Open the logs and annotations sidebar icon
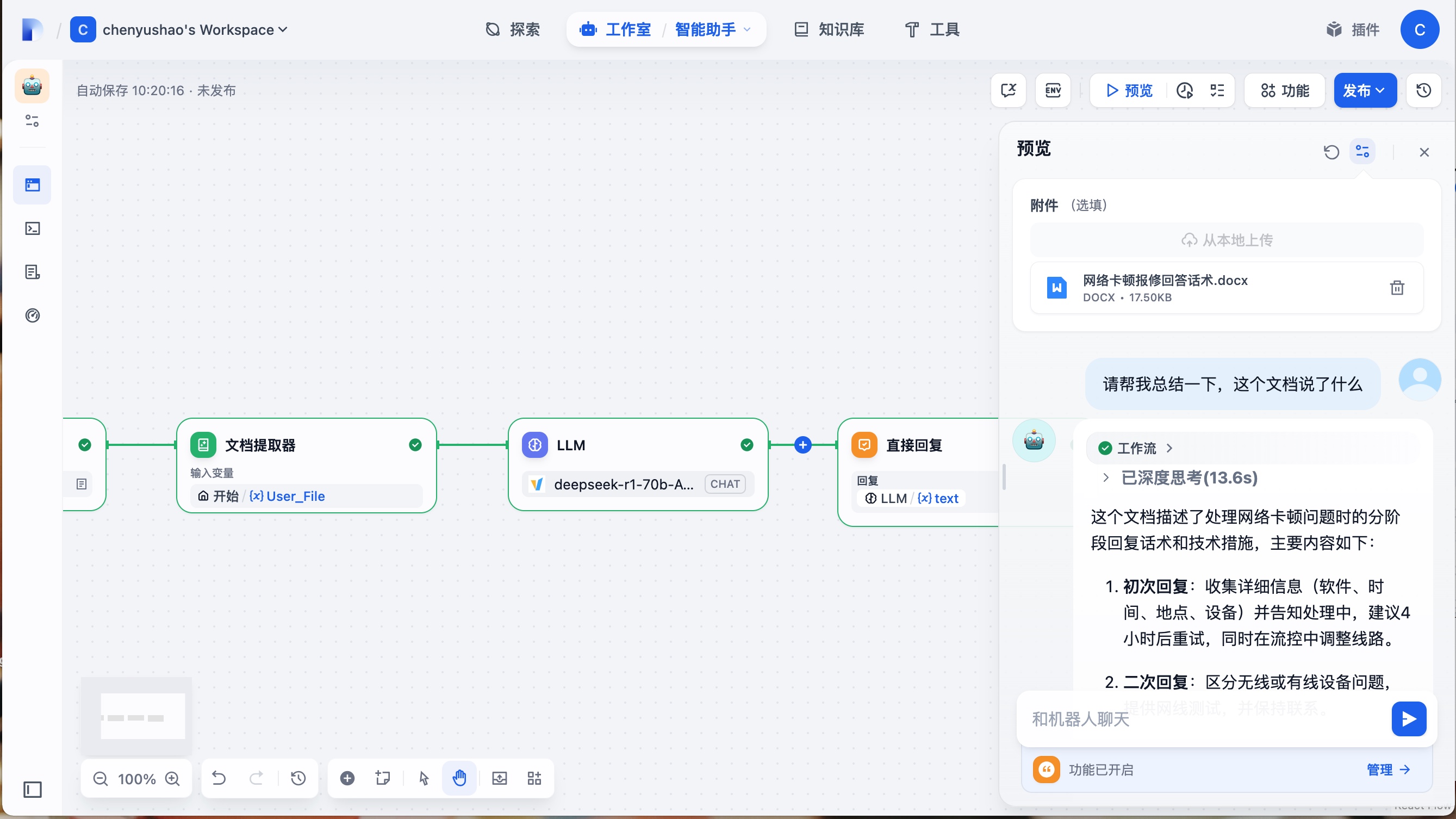This screenshot has height=819, width=1456. (x=32, y=272)
